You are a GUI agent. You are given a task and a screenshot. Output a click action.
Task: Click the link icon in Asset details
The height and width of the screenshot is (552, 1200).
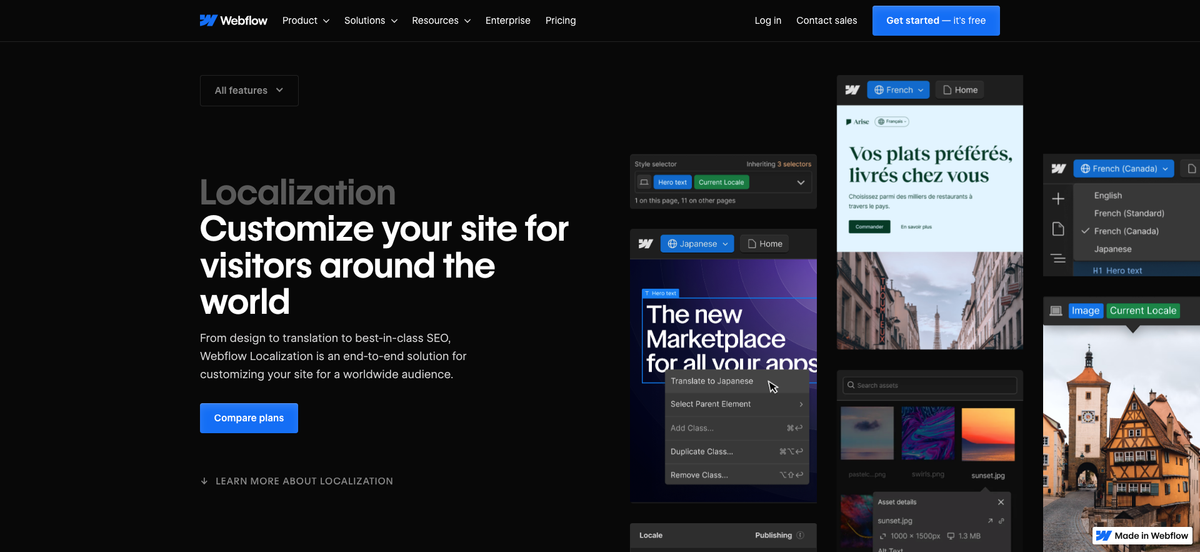coord(1002,521)
